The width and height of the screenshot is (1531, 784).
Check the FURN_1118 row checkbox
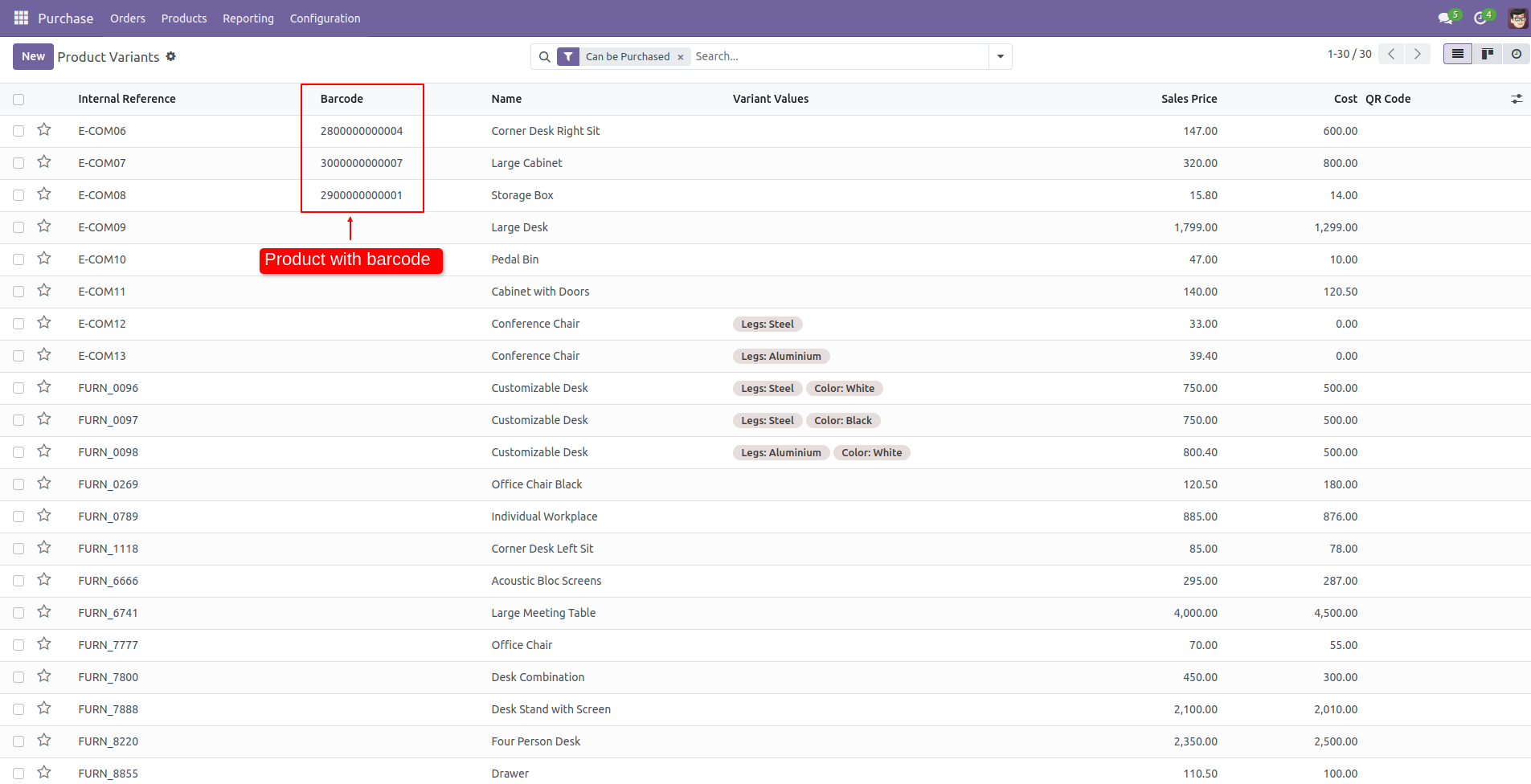click(18, 549)
